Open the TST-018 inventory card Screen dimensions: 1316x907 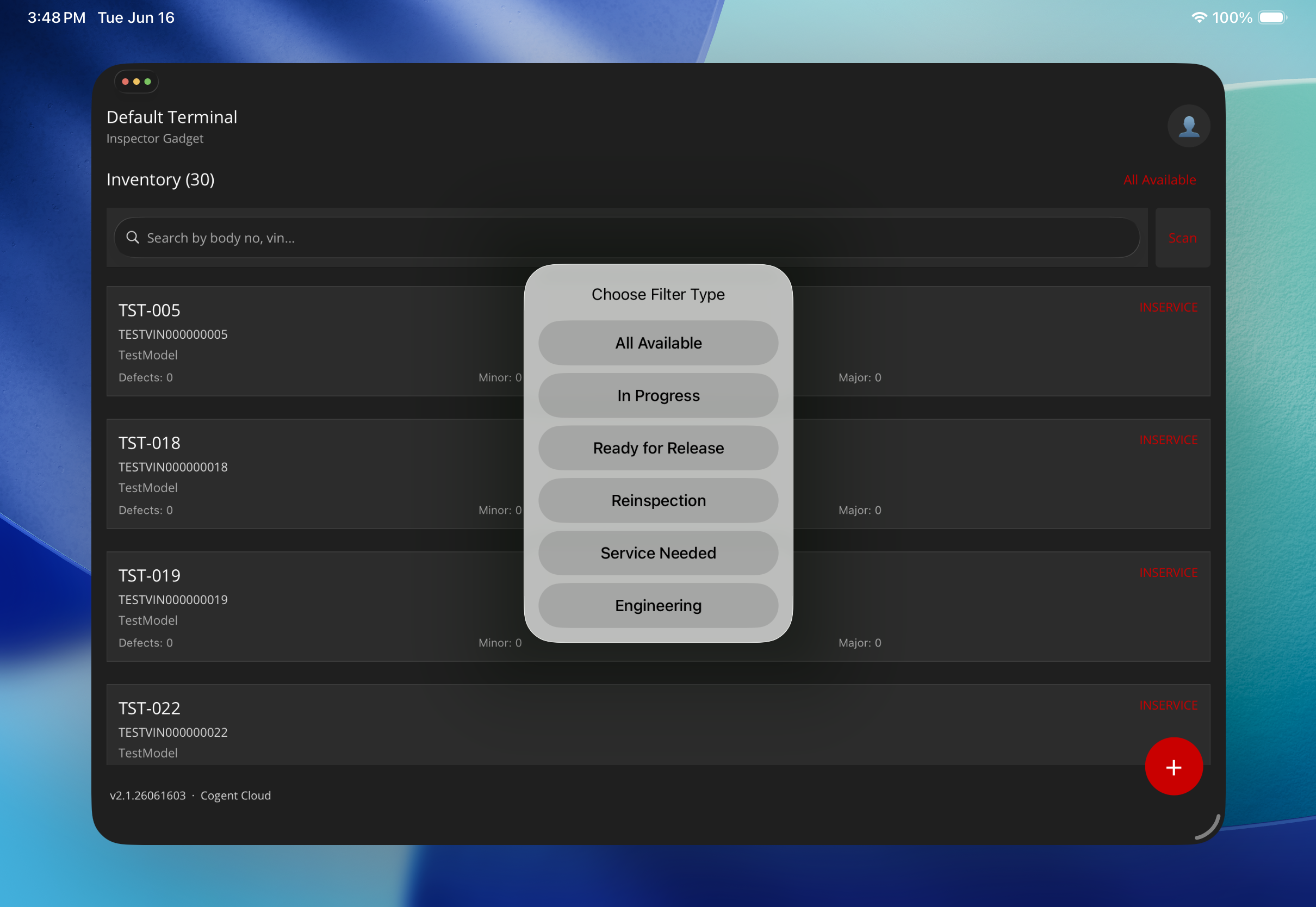658,474
